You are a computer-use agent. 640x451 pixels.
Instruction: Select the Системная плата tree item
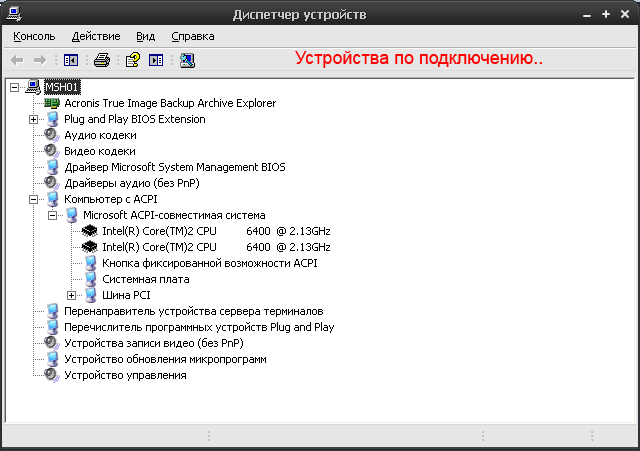[x=145, y=279]
